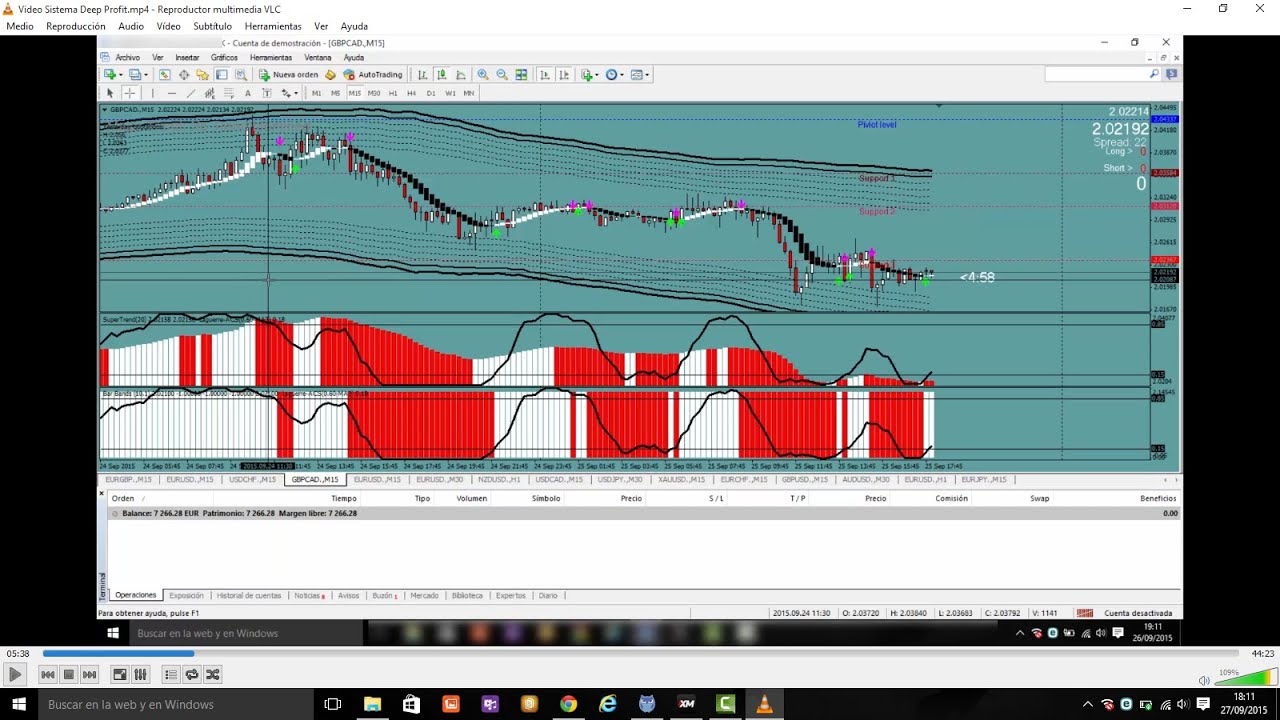This screenshot has width=1280, height=720.
Task: Play the video in VLC
Action: click(14, 675)
